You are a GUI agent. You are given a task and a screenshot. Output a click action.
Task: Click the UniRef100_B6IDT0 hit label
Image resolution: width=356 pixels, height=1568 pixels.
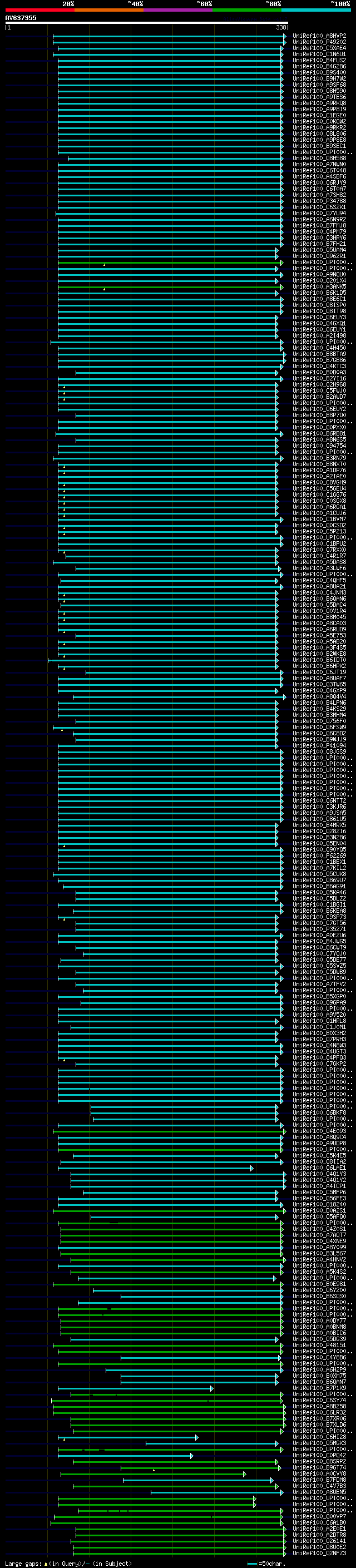[319, 660]
